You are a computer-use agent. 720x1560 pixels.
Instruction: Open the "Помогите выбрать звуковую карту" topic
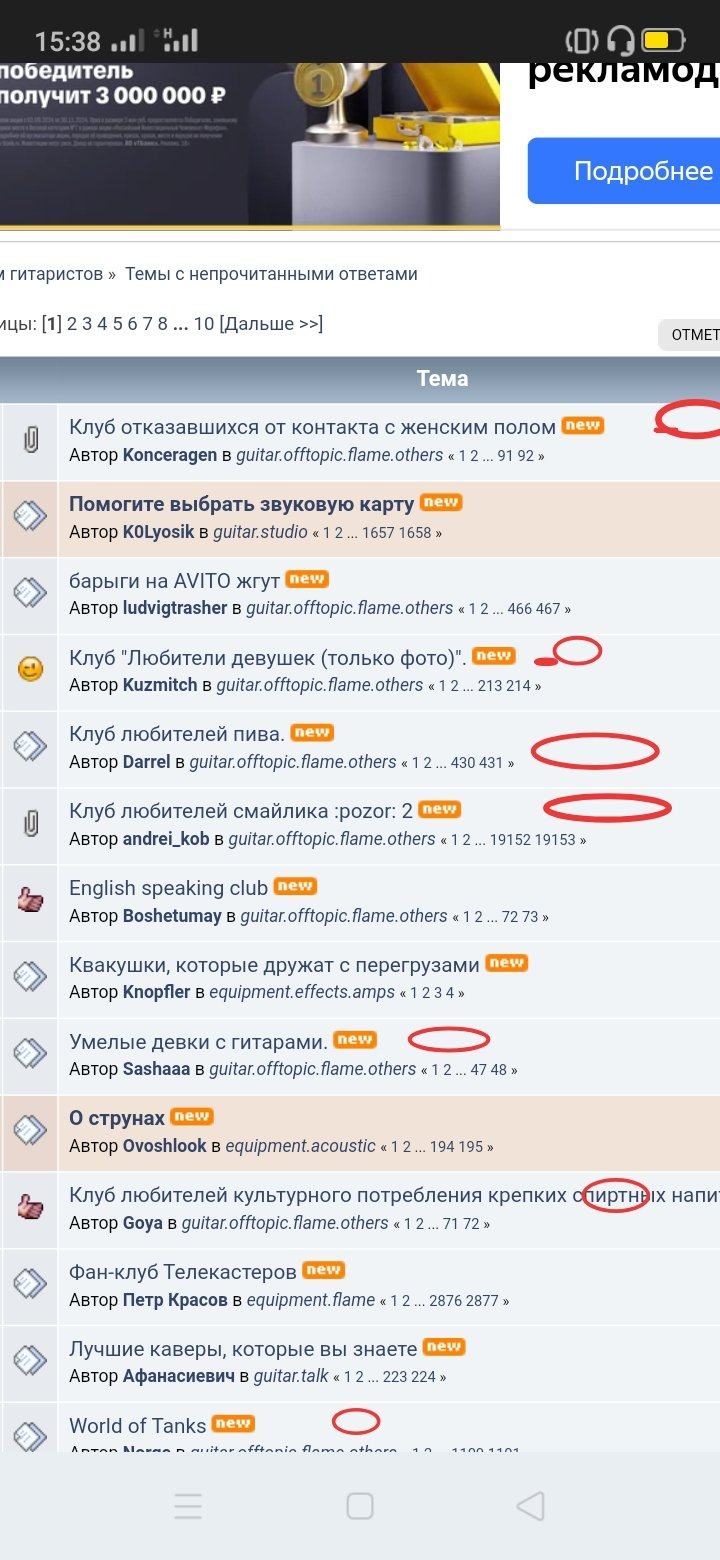(241, 503)
